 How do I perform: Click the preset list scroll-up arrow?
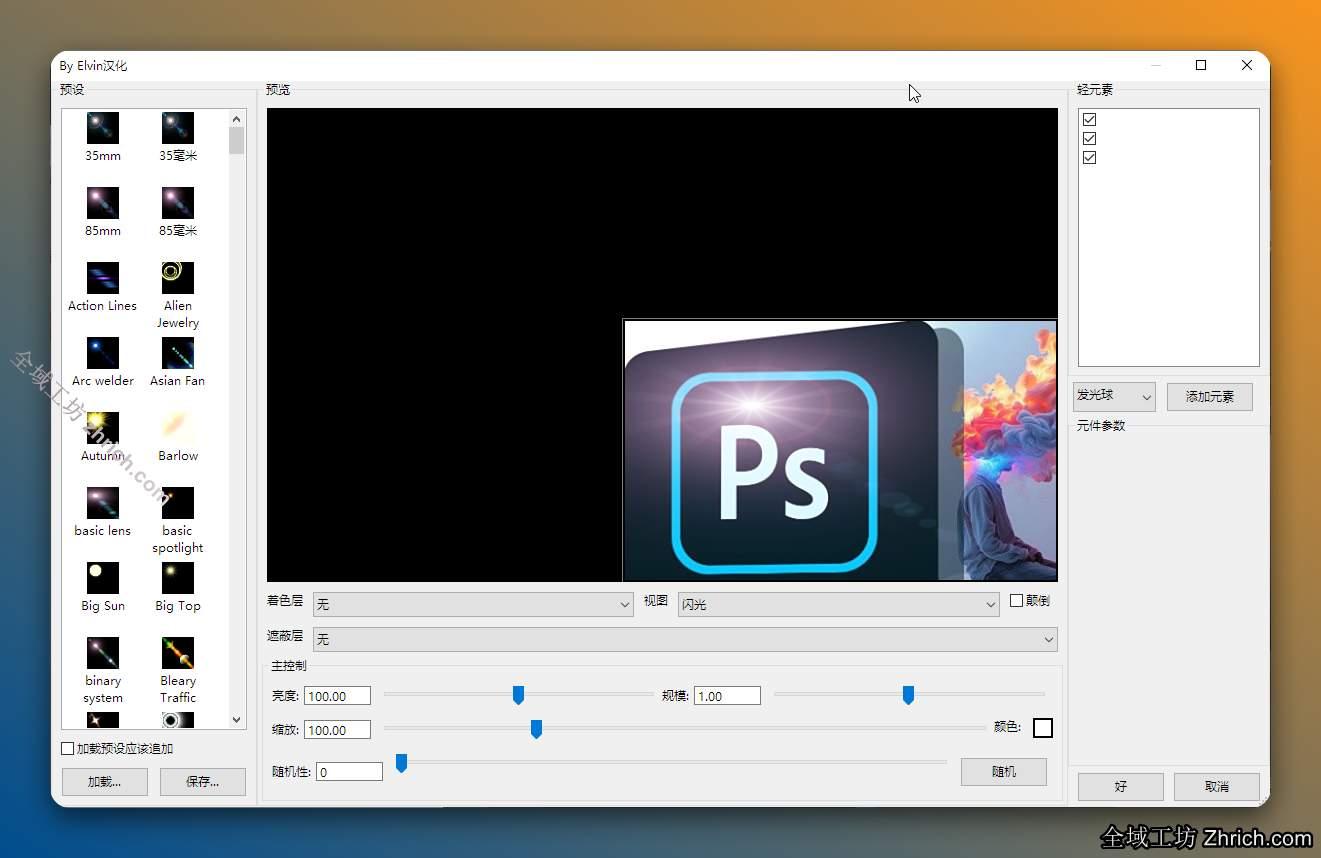click(x=237, y=119)
